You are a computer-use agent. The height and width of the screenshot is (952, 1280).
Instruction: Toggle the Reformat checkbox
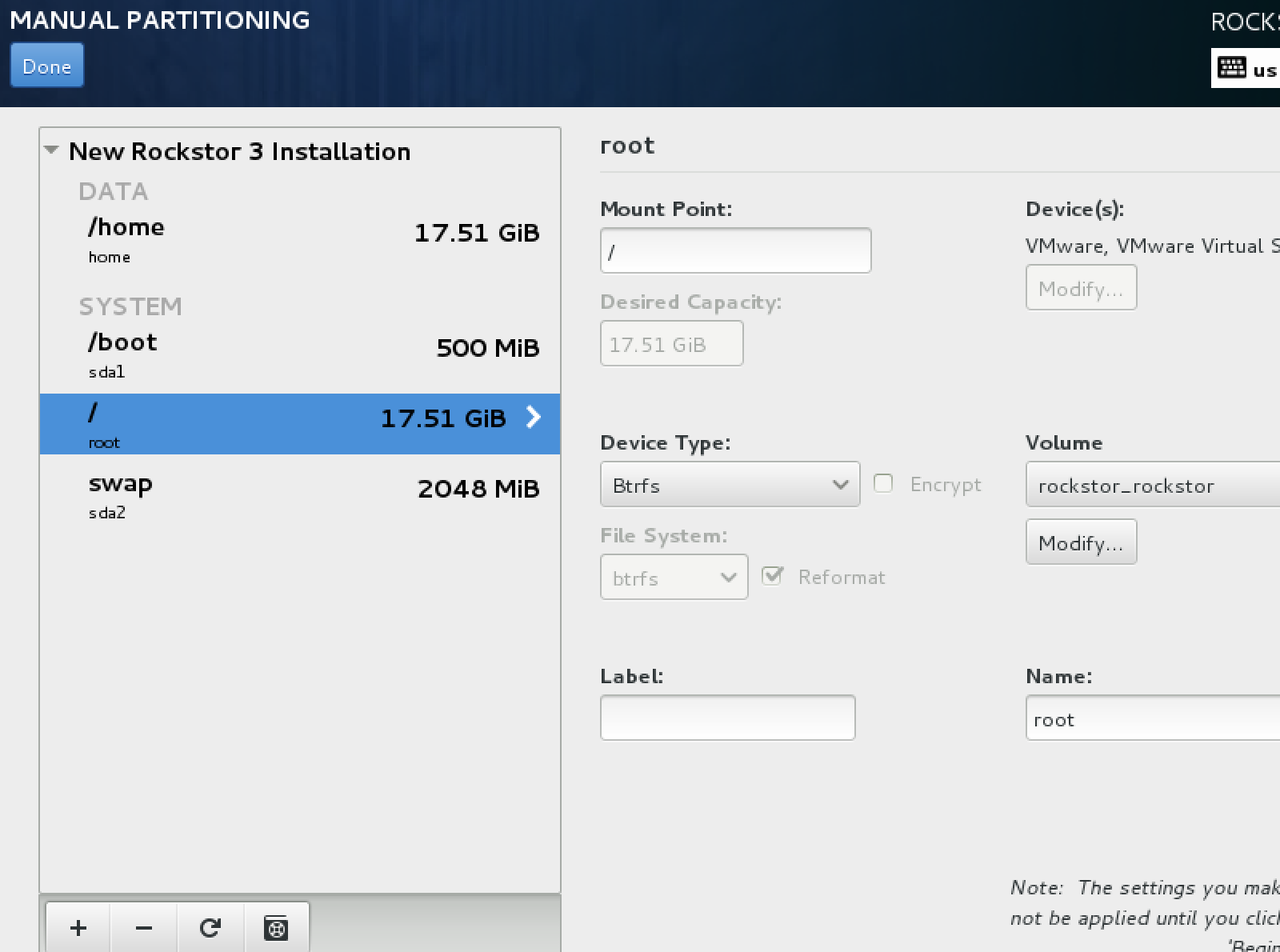click(x=771, y=576)
